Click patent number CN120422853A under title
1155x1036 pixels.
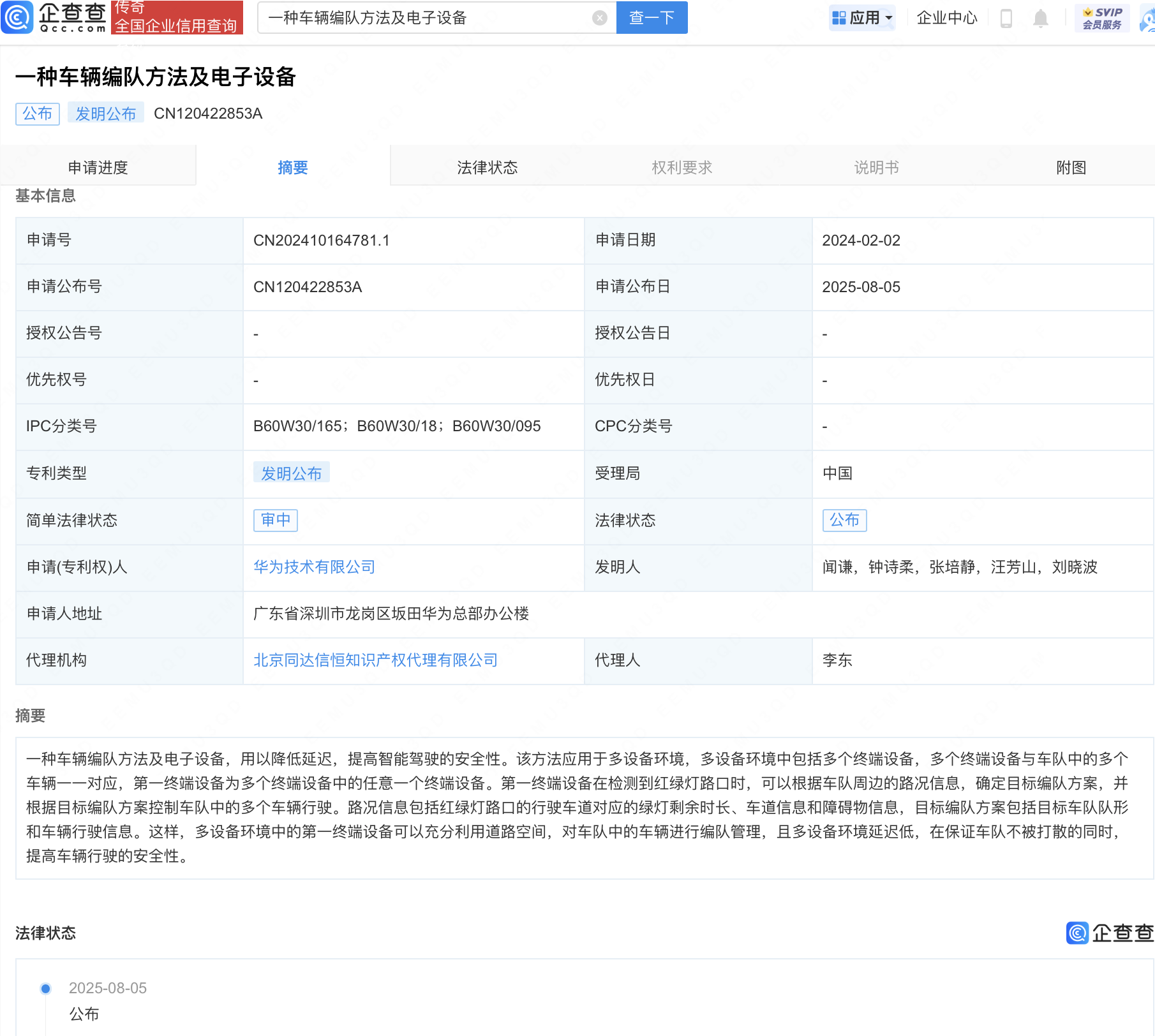(x=208, y=114)
